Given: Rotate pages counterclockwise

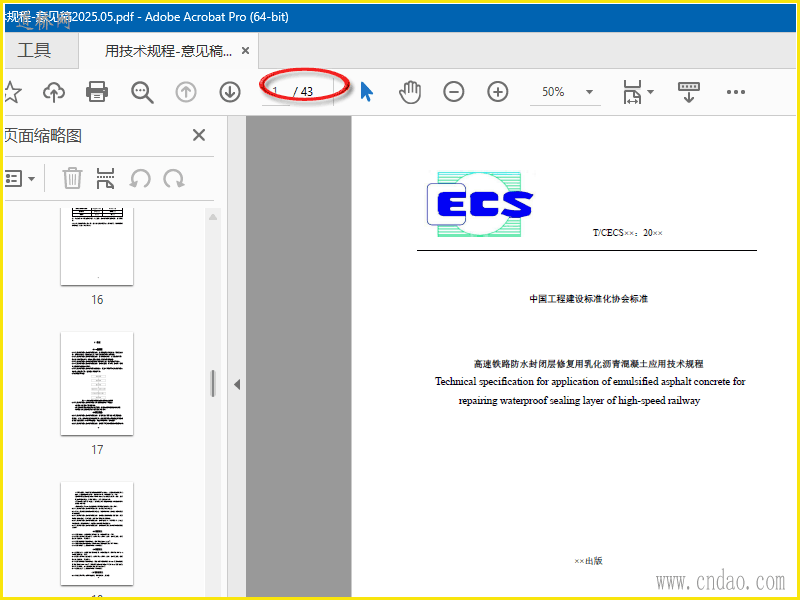Looking at the screenshot, I should [x=140, y=179].
